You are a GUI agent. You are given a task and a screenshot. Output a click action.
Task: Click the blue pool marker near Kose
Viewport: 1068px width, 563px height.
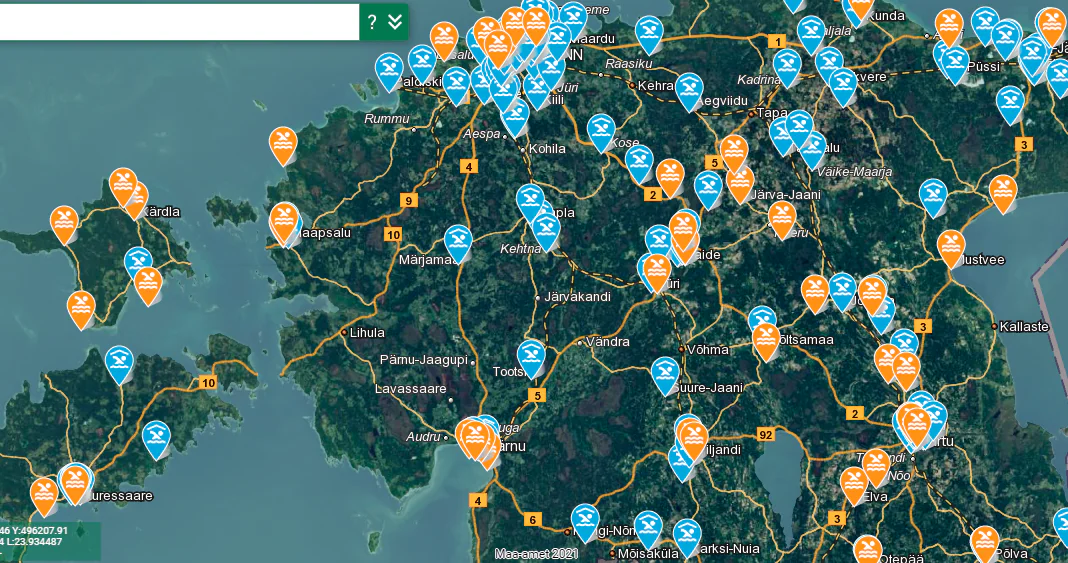click(601, 131)
